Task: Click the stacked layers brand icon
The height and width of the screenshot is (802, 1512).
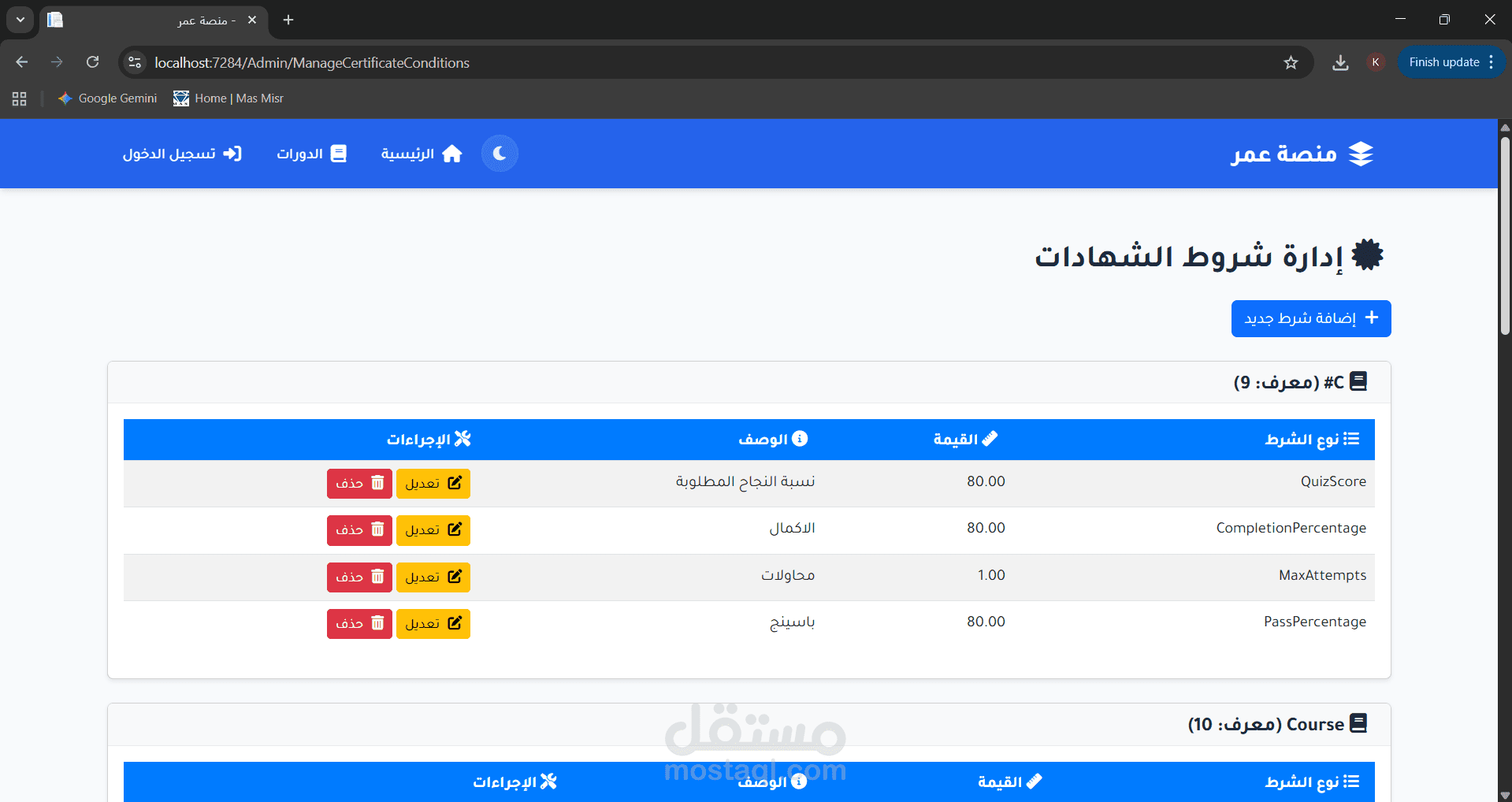Action: (1361, 154)
